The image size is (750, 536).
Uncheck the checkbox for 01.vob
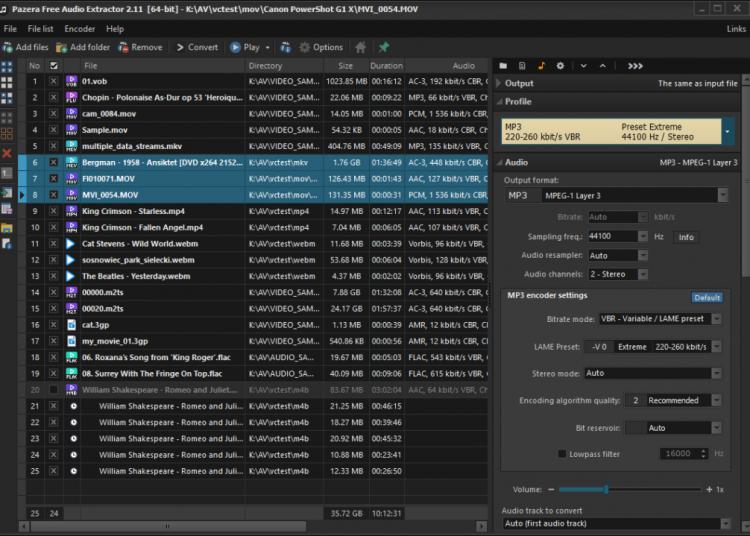(x=54, y=80)
